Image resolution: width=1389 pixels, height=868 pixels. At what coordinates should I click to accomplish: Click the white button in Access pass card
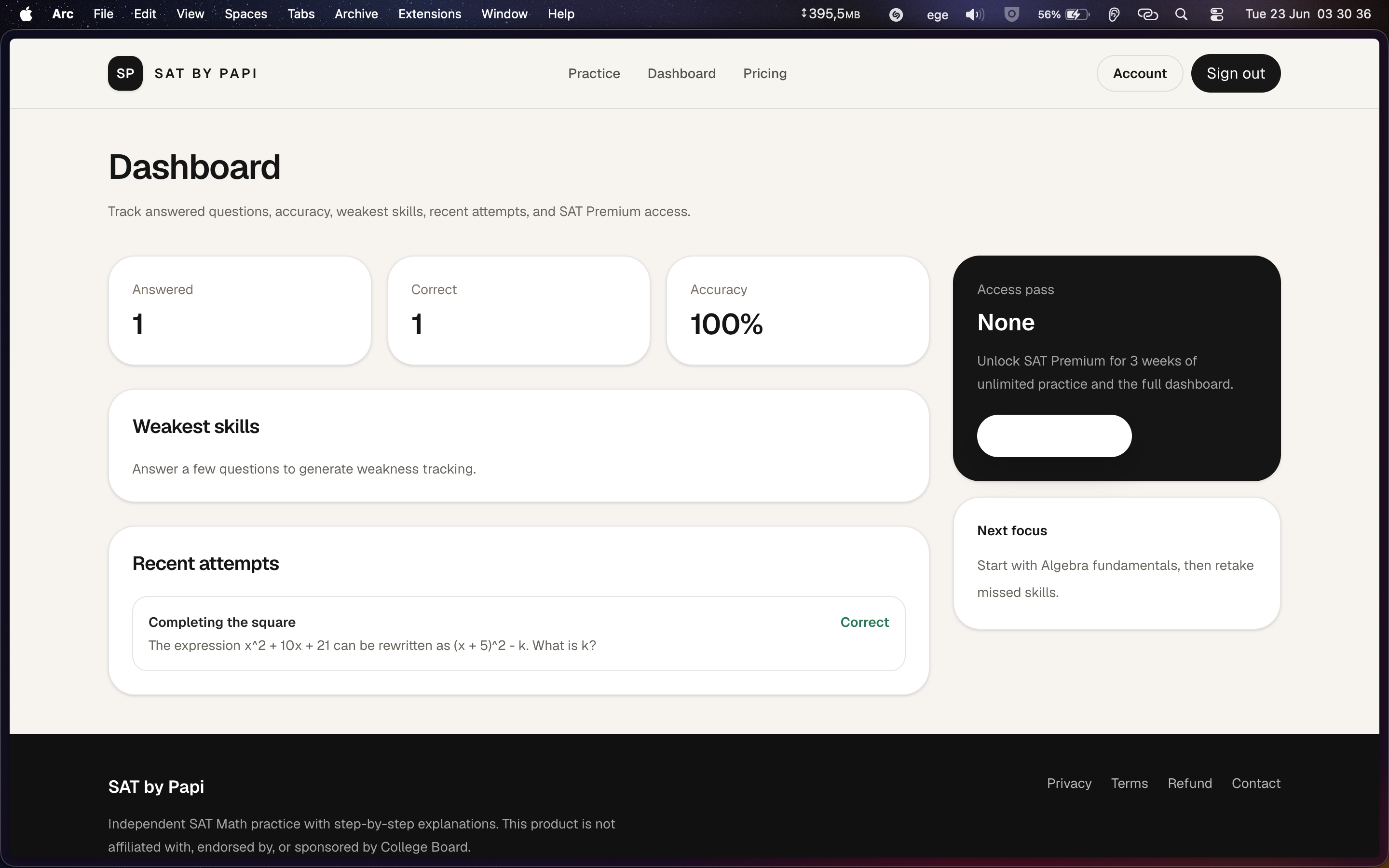pos(1054,436)
